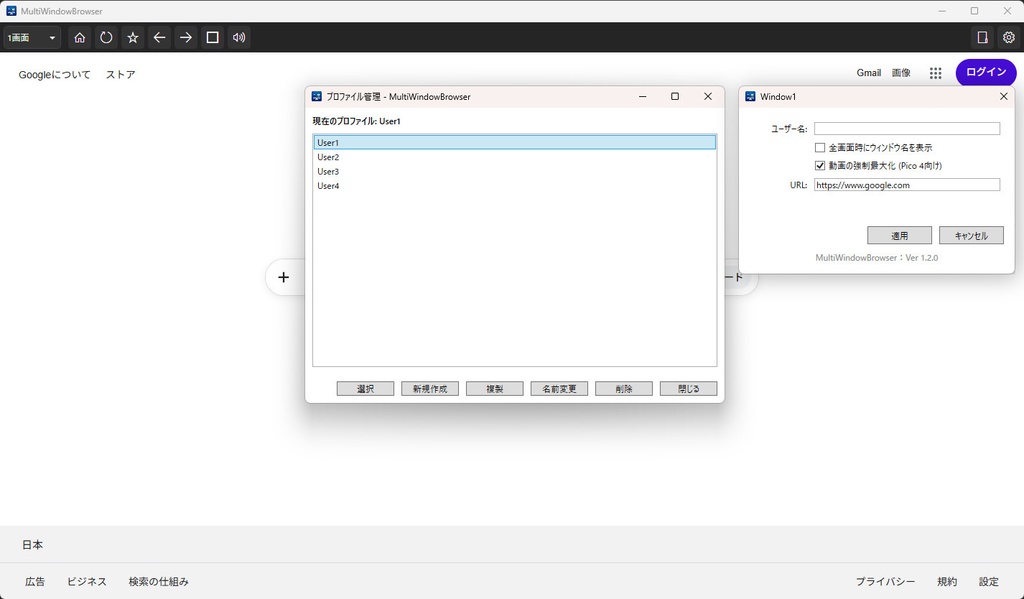Open the ストア menu link
The image size is (1024, 599).
click(120, 74)
